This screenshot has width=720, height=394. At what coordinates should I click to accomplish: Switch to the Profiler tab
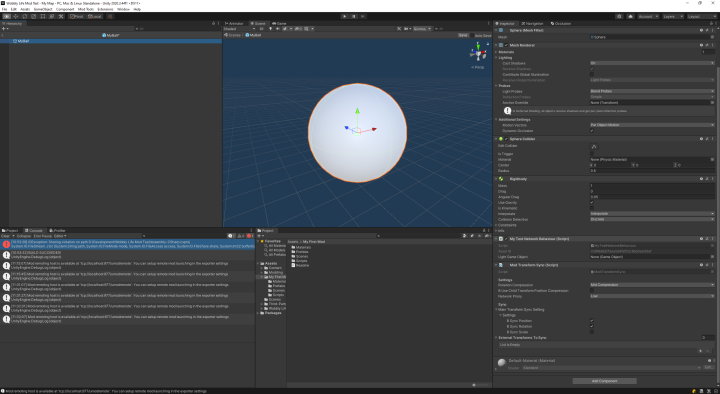coord(57,231)
